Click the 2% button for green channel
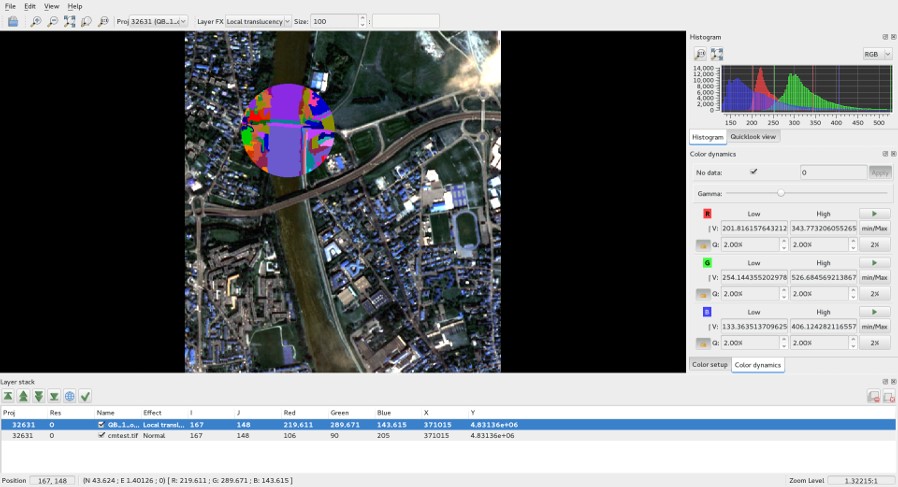Screen dimensions: 898x487 pyautogui.click(x=874, y=294)
